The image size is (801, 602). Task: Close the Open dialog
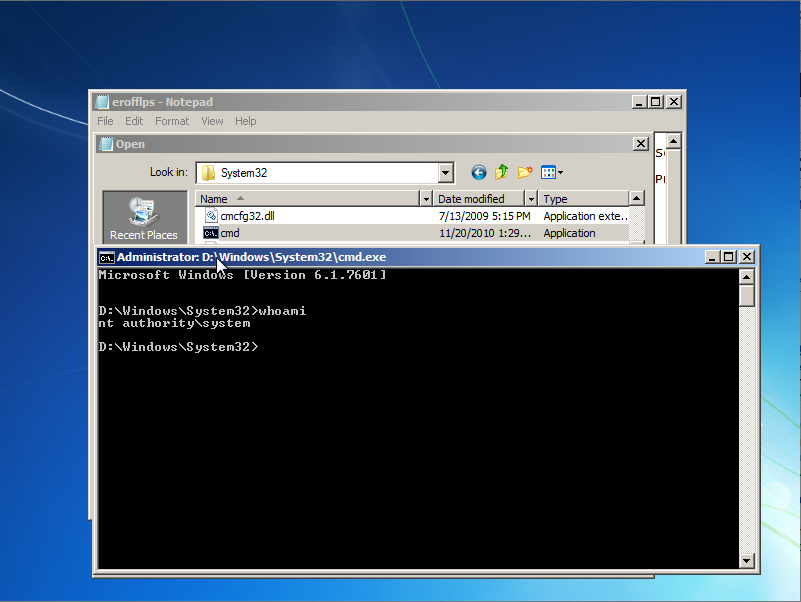click(x=641, y=144)
